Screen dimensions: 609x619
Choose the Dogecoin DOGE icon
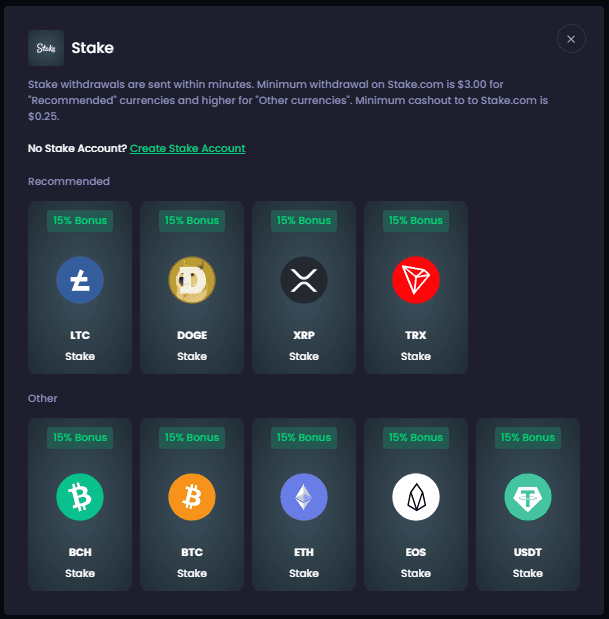[192, 280]
